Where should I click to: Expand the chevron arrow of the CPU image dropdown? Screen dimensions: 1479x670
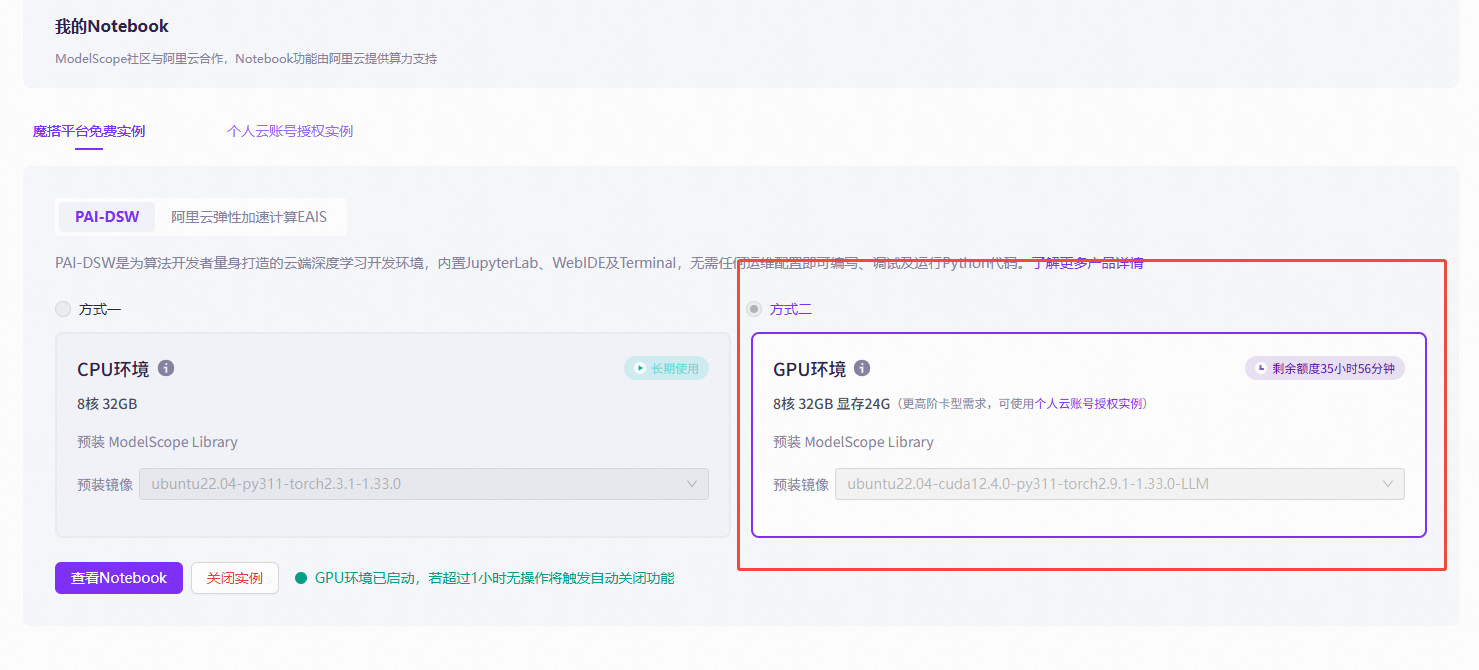point(692,484)
